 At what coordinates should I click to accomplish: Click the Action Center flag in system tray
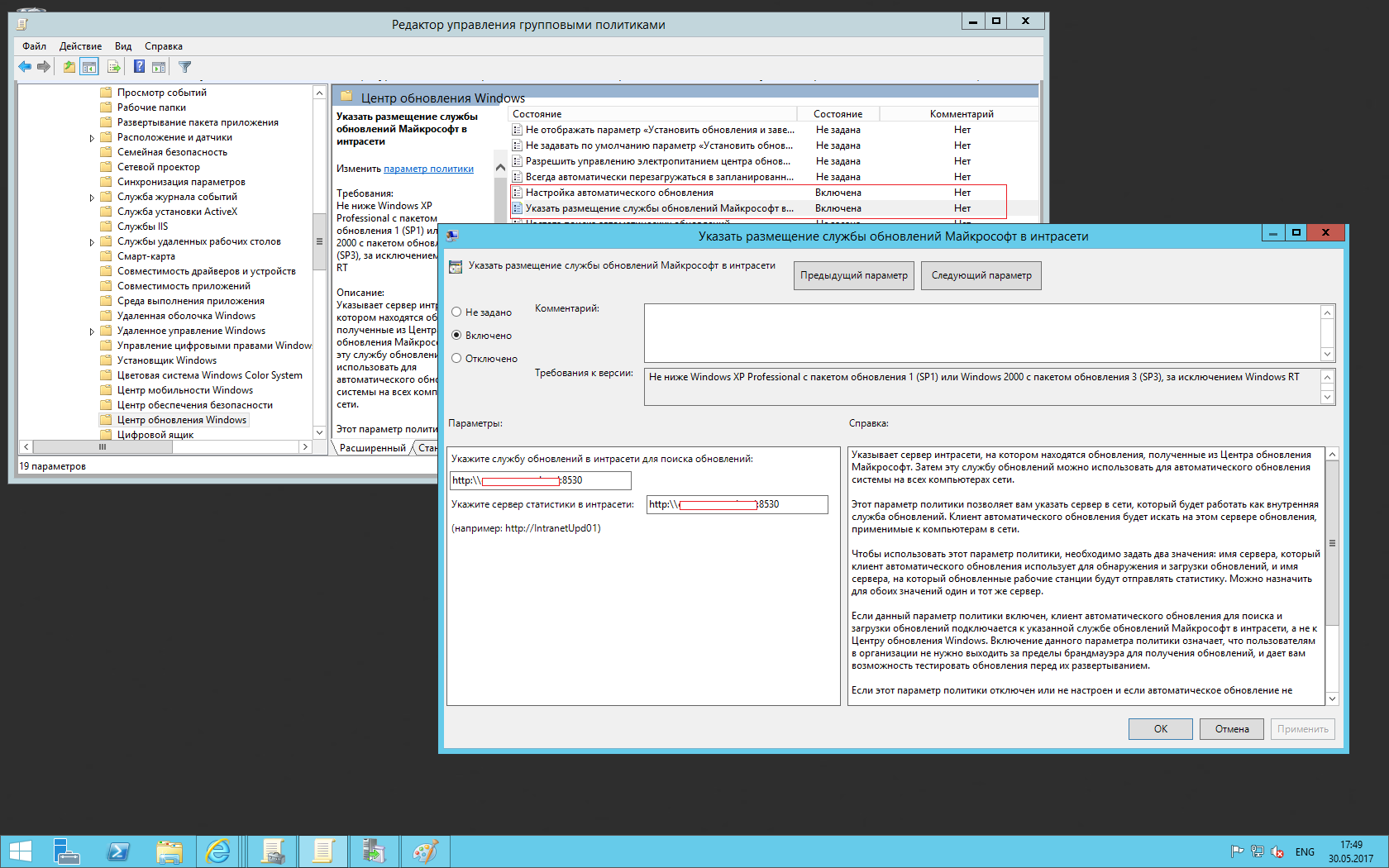(1238, 851)
